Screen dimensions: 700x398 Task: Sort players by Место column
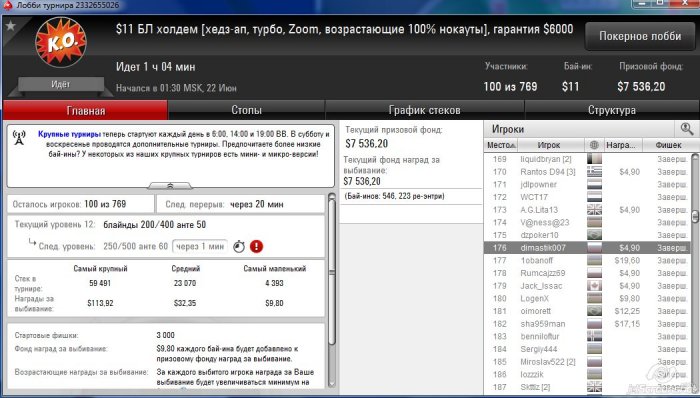[501, 145]
